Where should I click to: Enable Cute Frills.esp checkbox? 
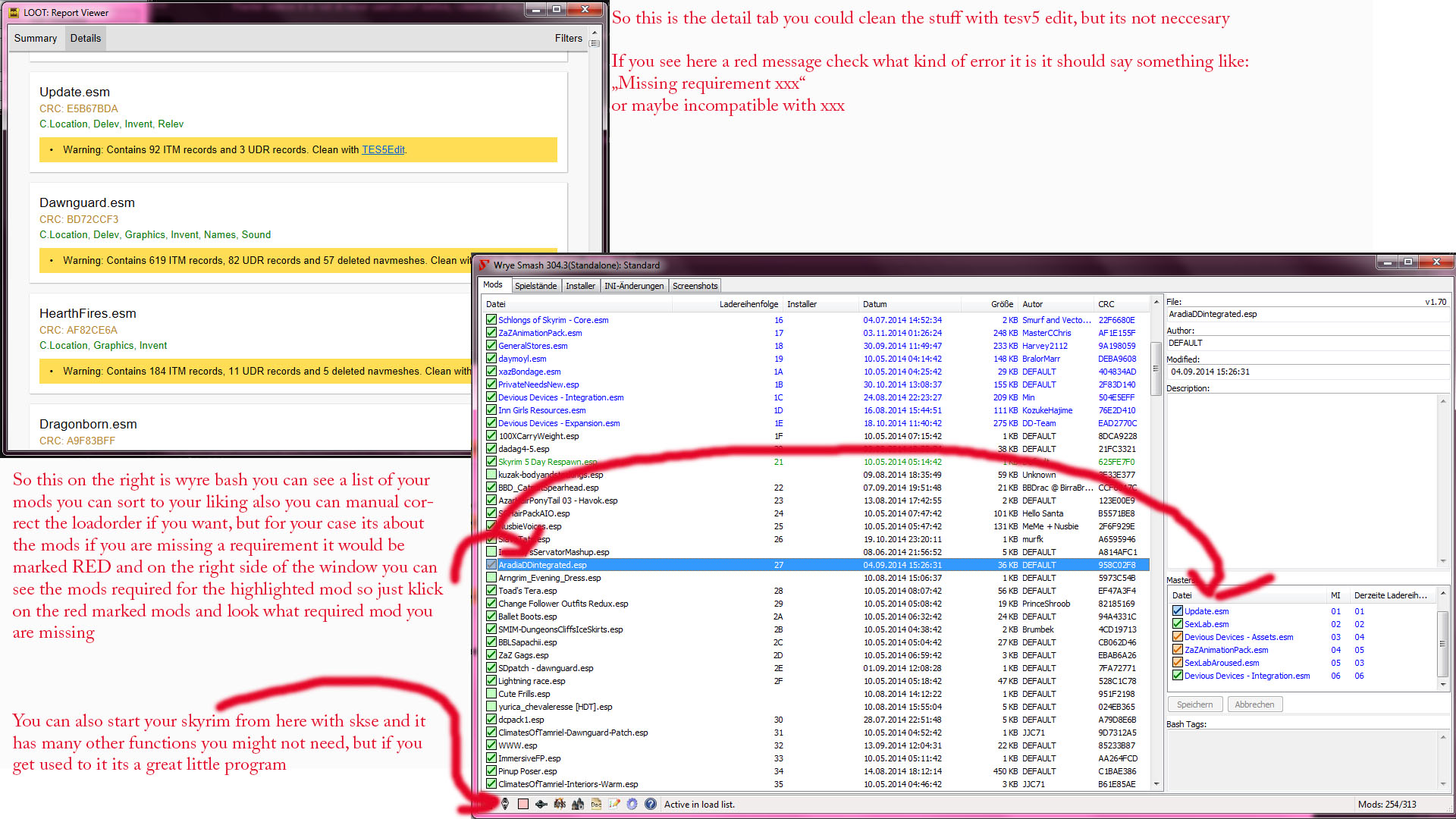click(x=491, y=694)
